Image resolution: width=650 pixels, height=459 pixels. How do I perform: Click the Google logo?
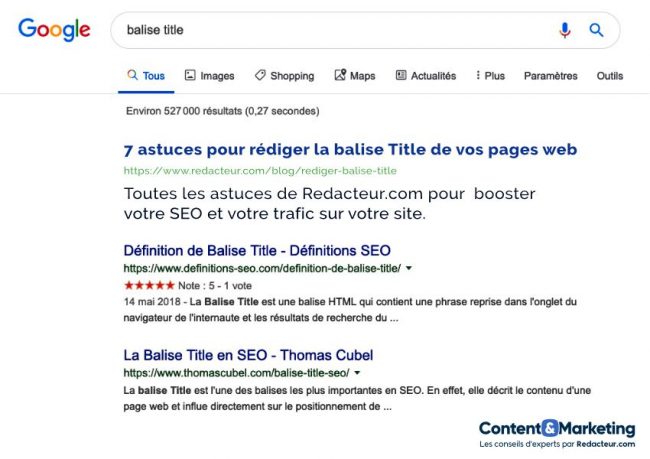[x=54, y=30]
